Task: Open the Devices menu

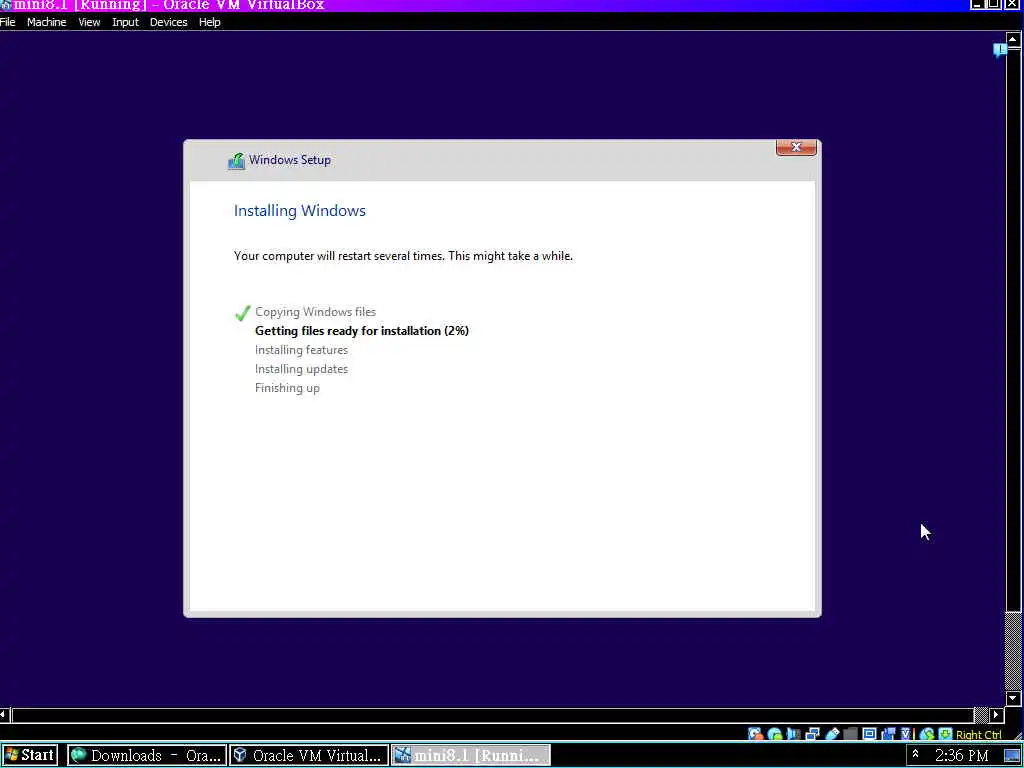Action: [x=168, y=22]
